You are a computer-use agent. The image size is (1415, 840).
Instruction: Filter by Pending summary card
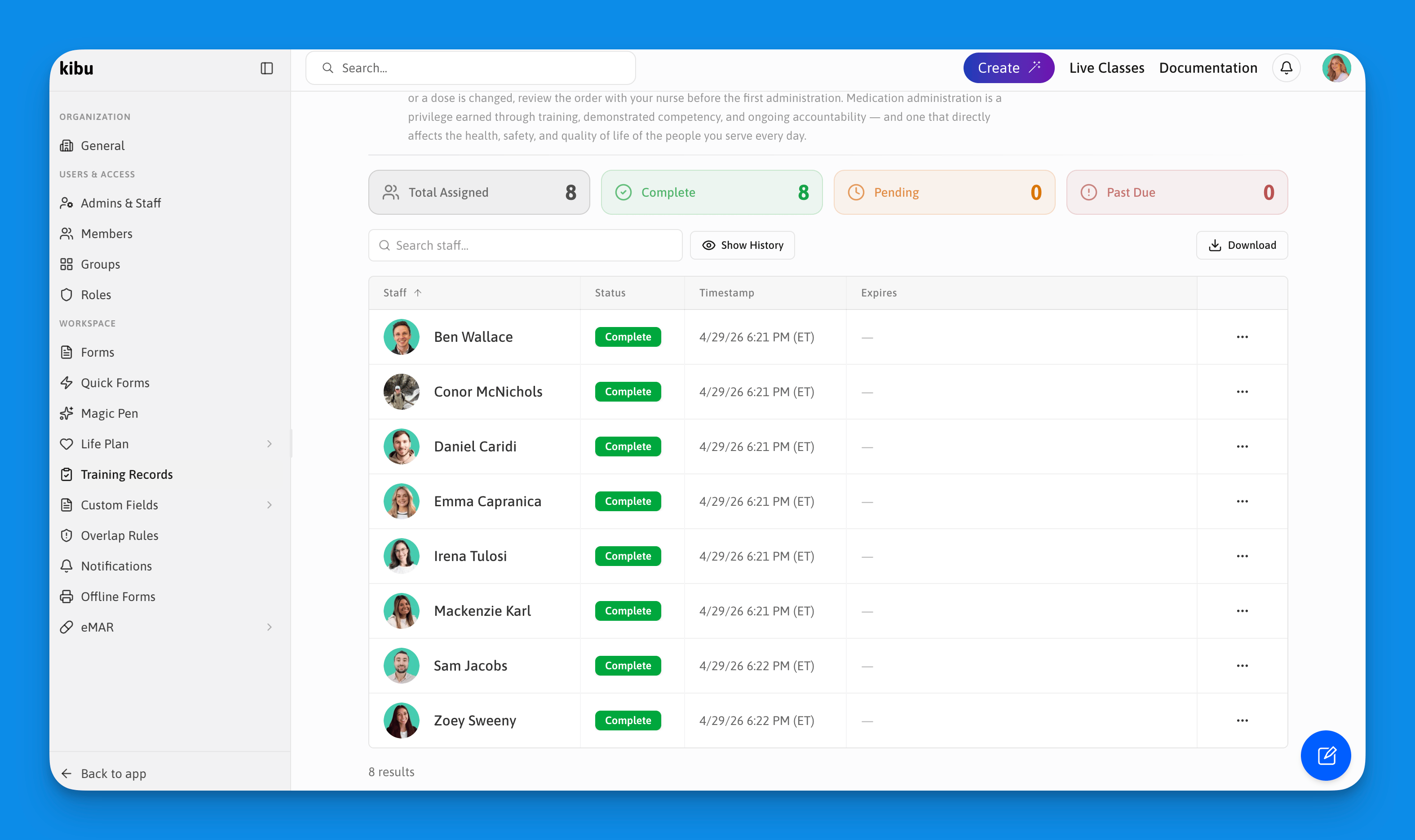pos(944,192)
